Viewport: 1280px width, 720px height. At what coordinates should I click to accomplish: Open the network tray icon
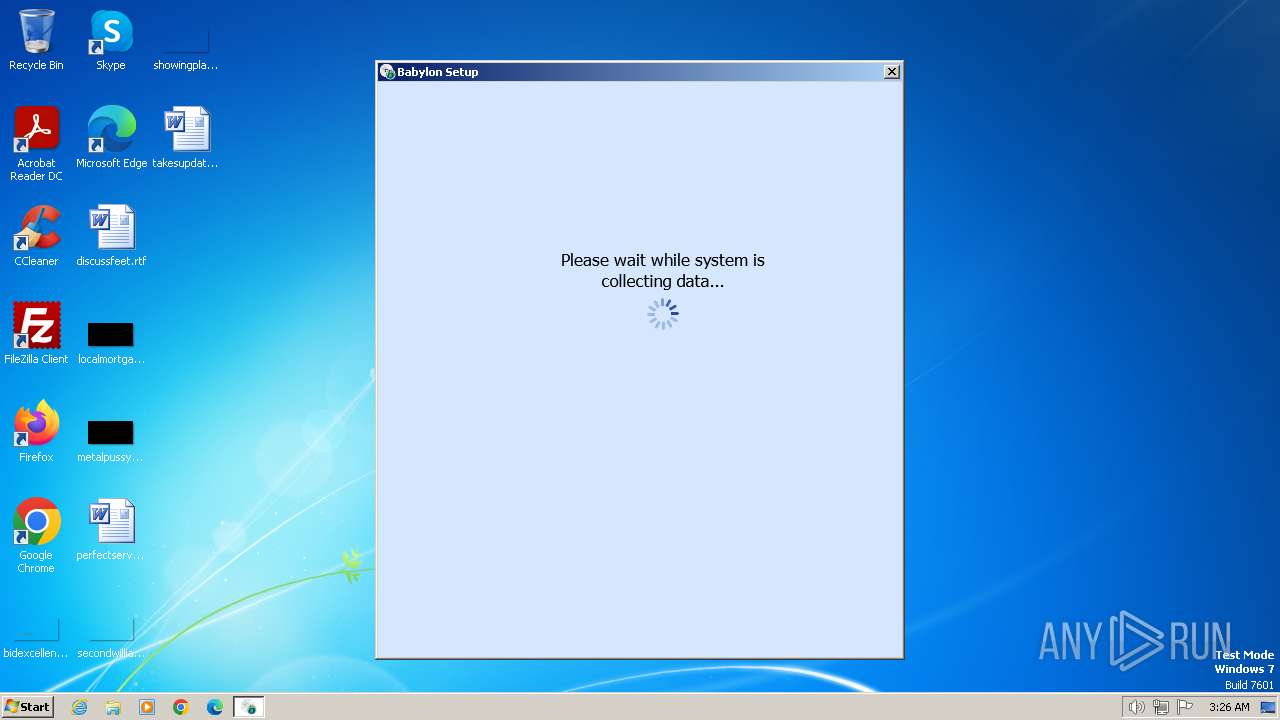click(x=1161, y=707)
